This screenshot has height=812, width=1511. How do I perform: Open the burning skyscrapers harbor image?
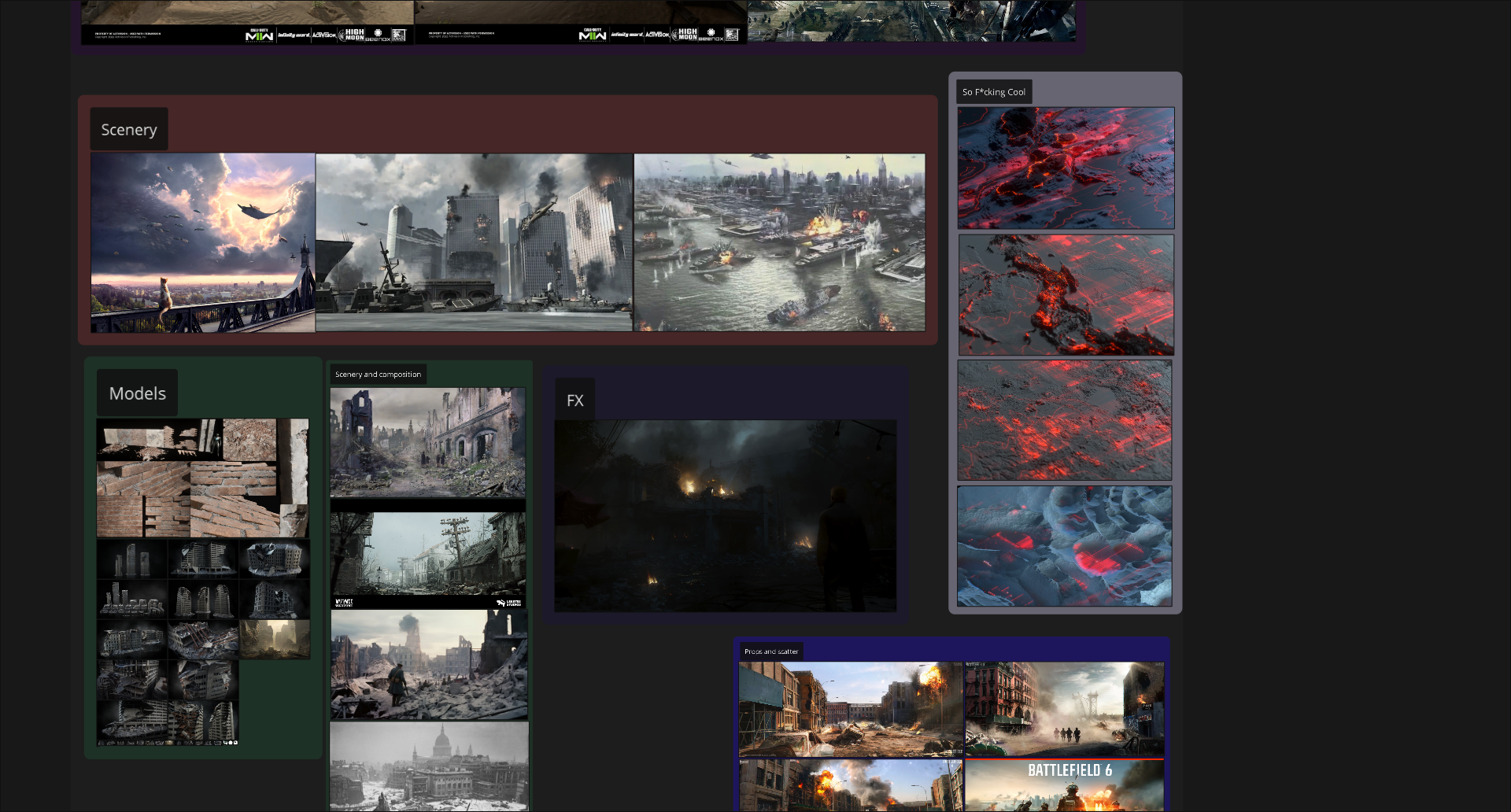coord(475,242)
